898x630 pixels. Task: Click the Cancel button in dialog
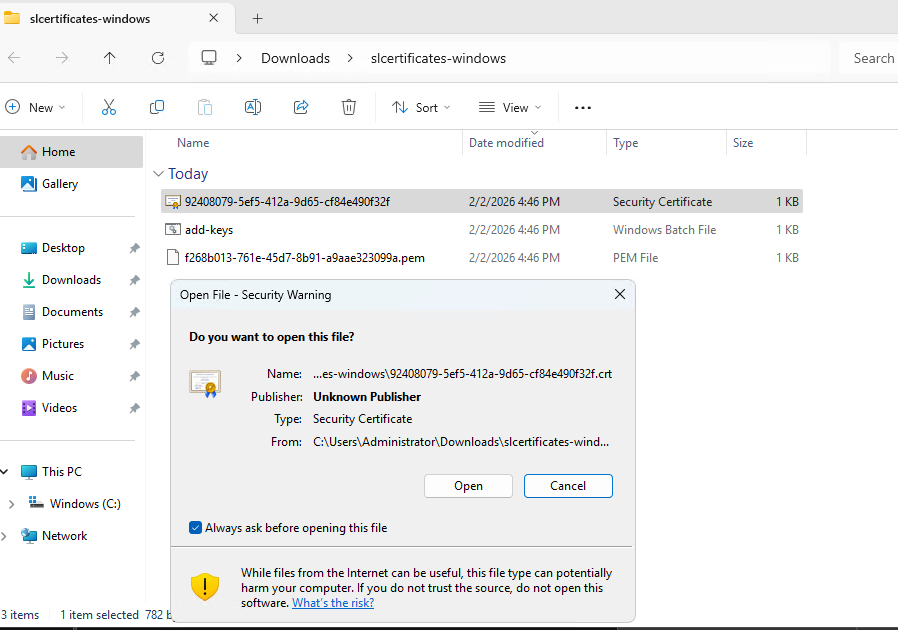coord(568,486)
